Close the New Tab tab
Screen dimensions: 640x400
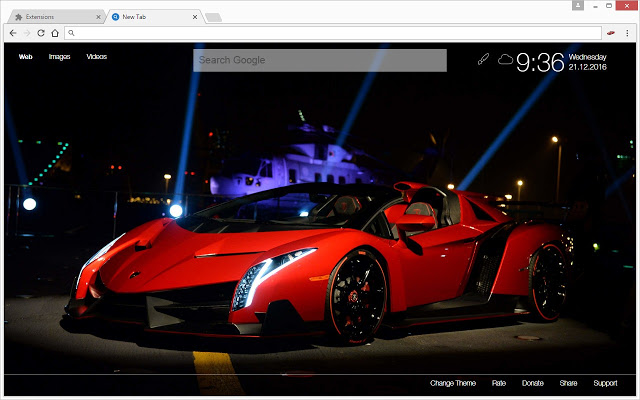[x=195, y=17]
